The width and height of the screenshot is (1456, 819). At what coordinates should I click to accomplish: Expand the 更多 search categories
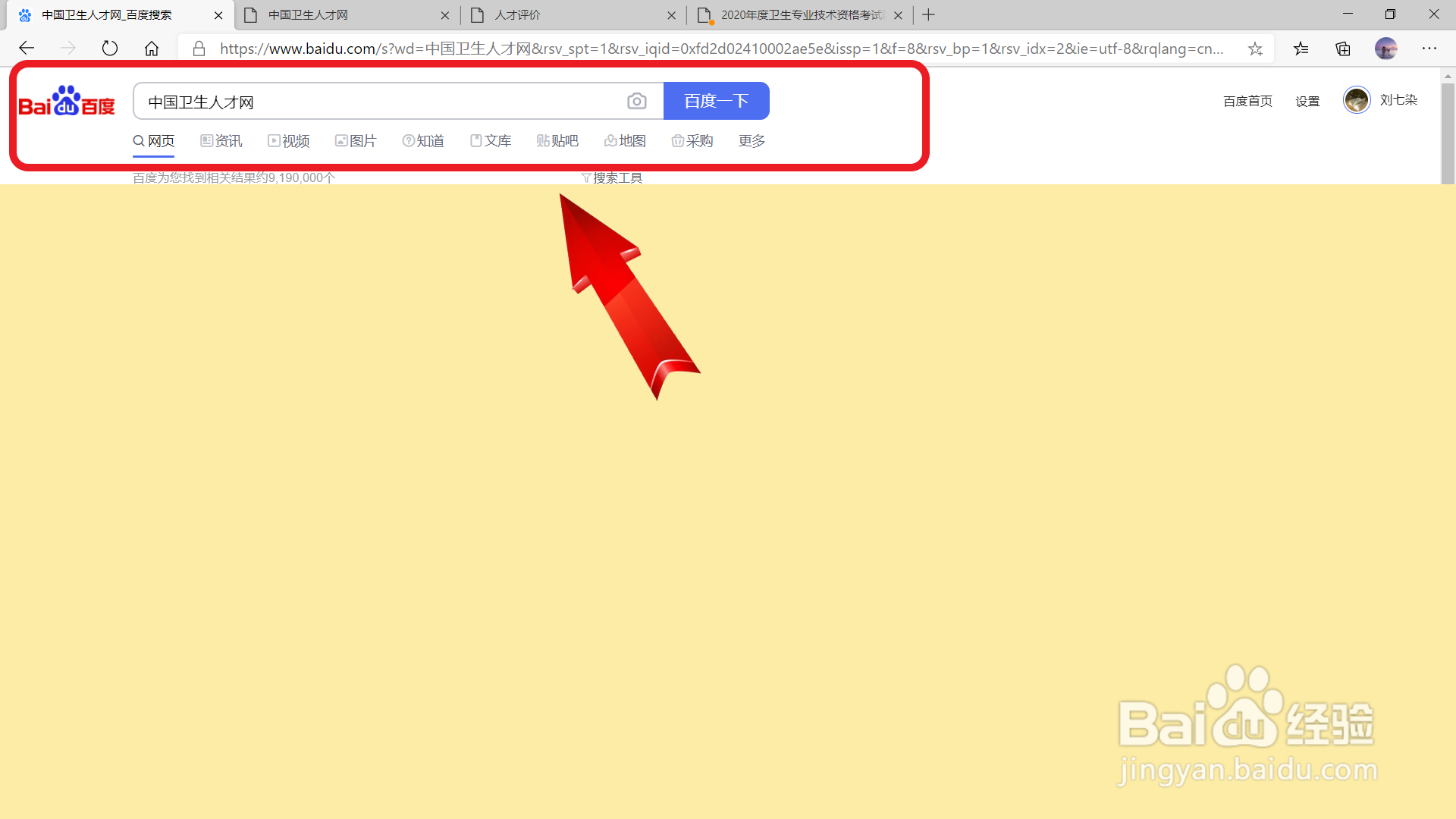coord(752,141)
